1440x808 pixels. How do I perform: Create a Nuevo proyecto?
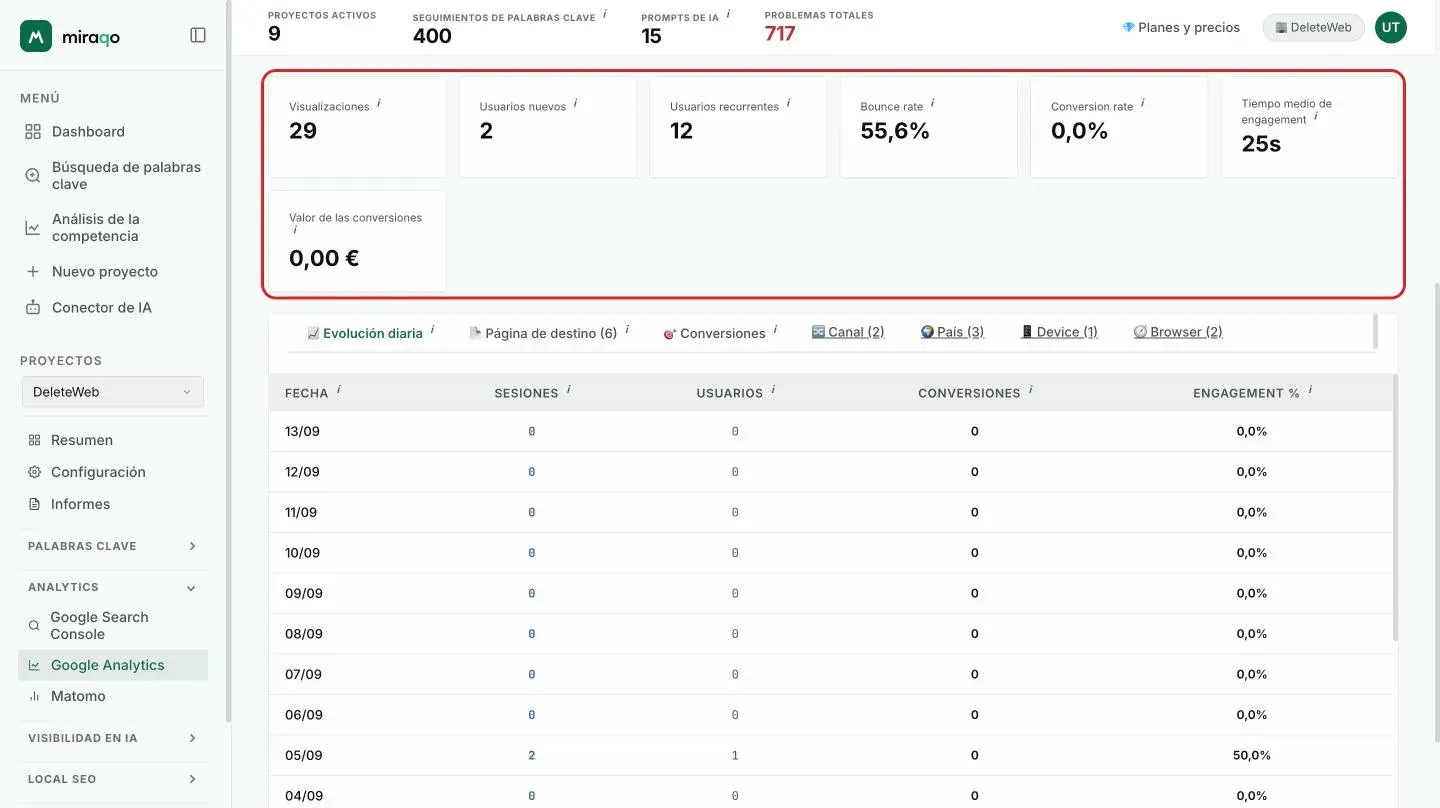(x=105, y=271)
